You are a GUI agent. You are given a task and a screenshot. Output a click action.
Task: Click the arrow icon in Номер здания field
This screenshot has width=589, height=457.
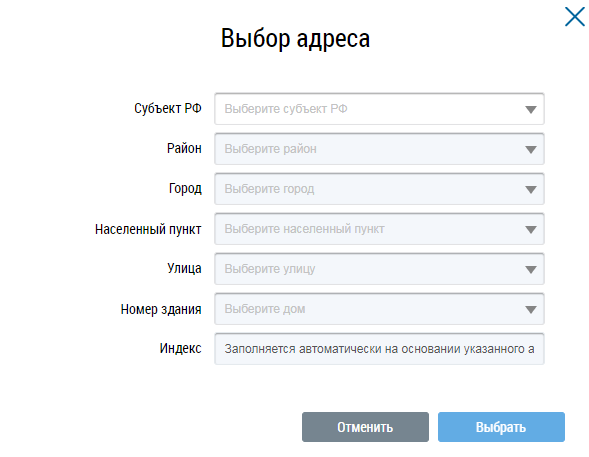(x=530, y=309)
